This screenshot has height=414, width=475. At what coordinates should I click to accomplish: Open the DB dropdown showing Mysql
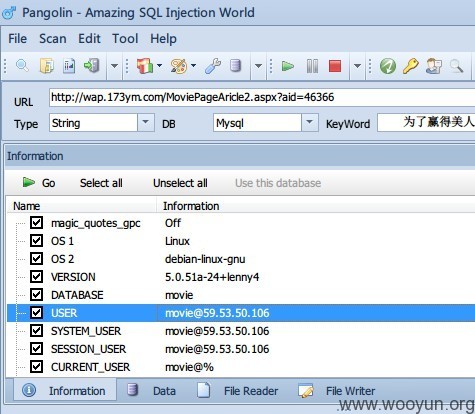(310, 123)
